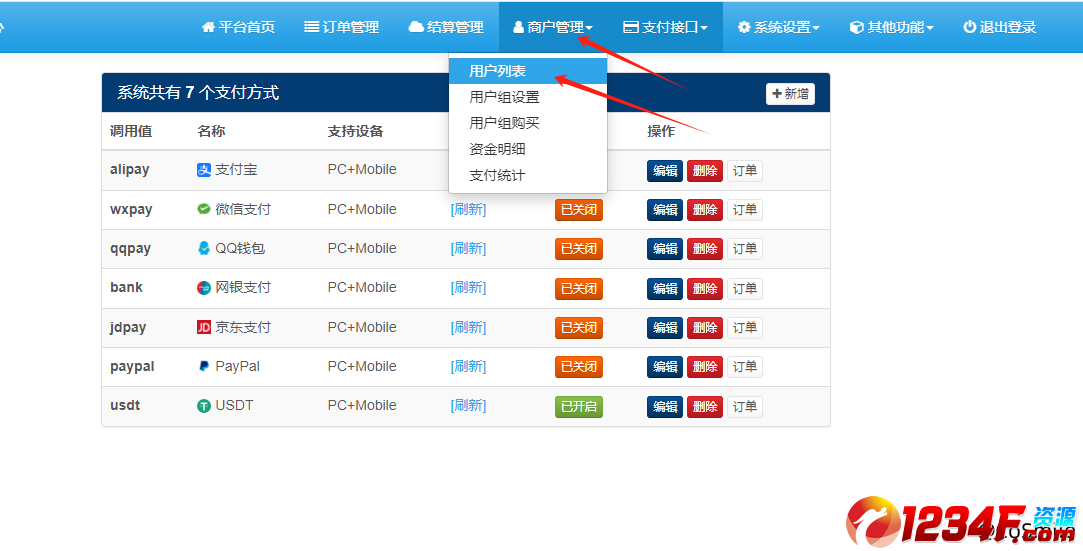Delete the usdt payment method
1083x551 pixels.
pos(705,407)
